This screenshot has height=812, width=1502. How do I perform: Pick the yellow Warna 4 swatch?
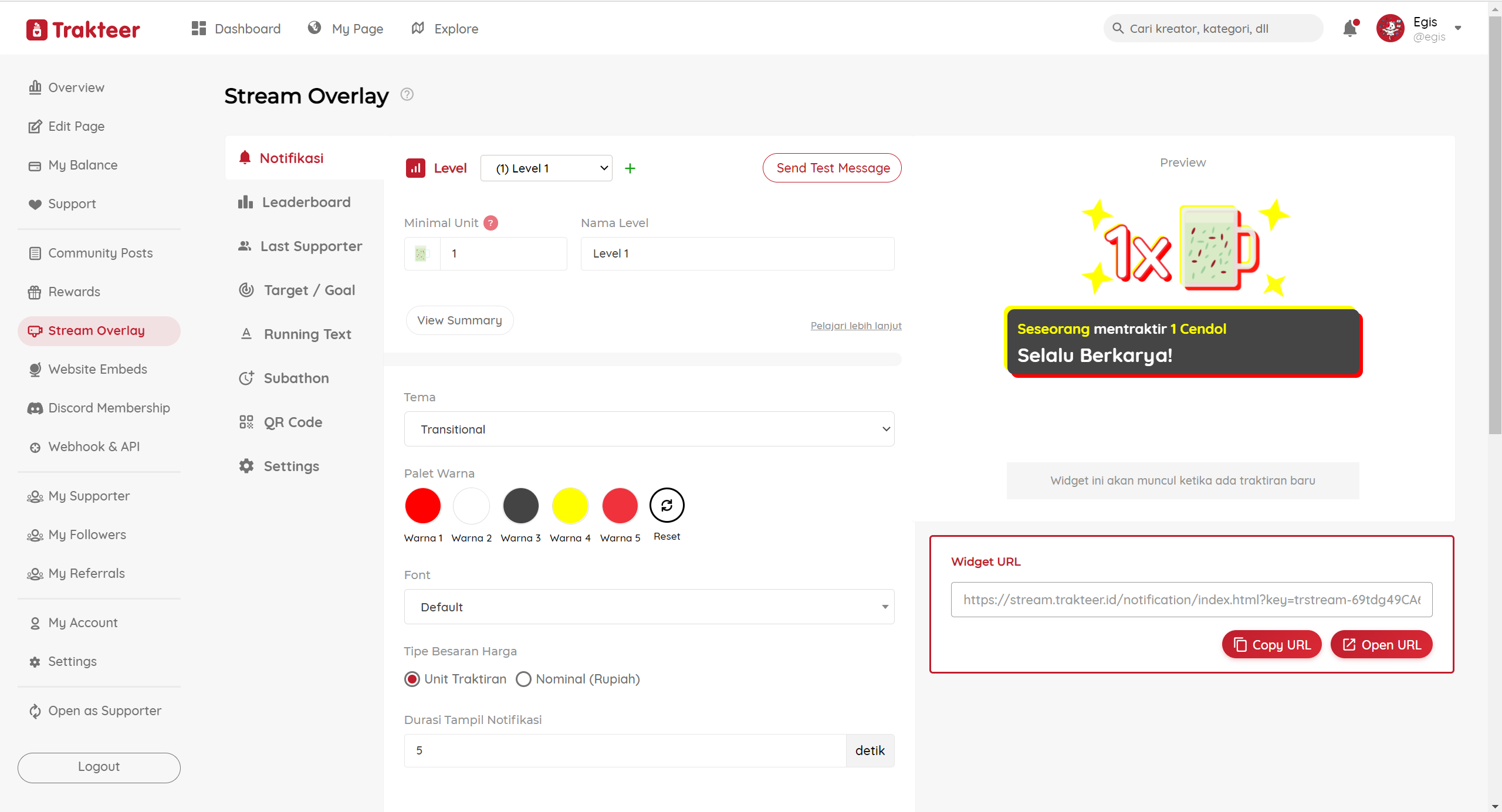570,505
